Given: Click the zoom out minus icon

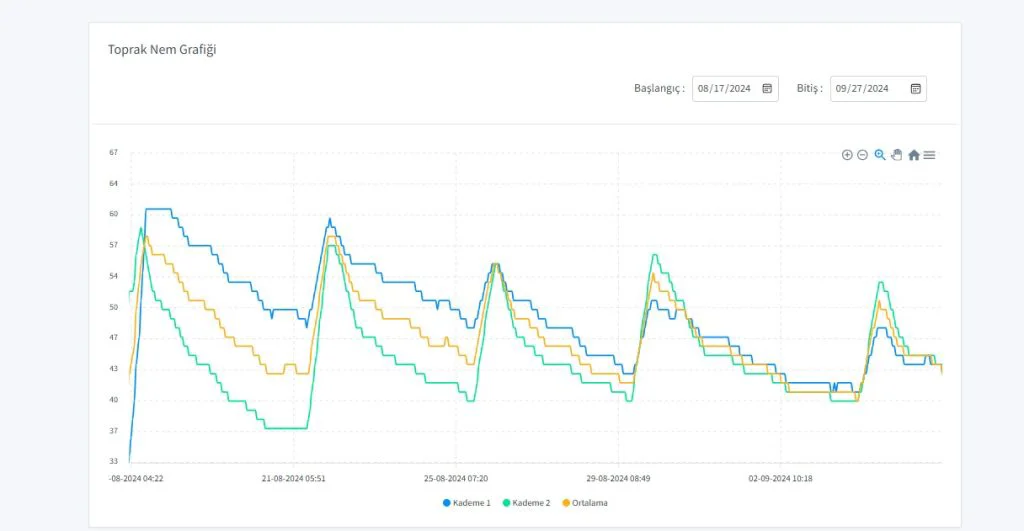Looking at the screenshot, I should (862, 155).
